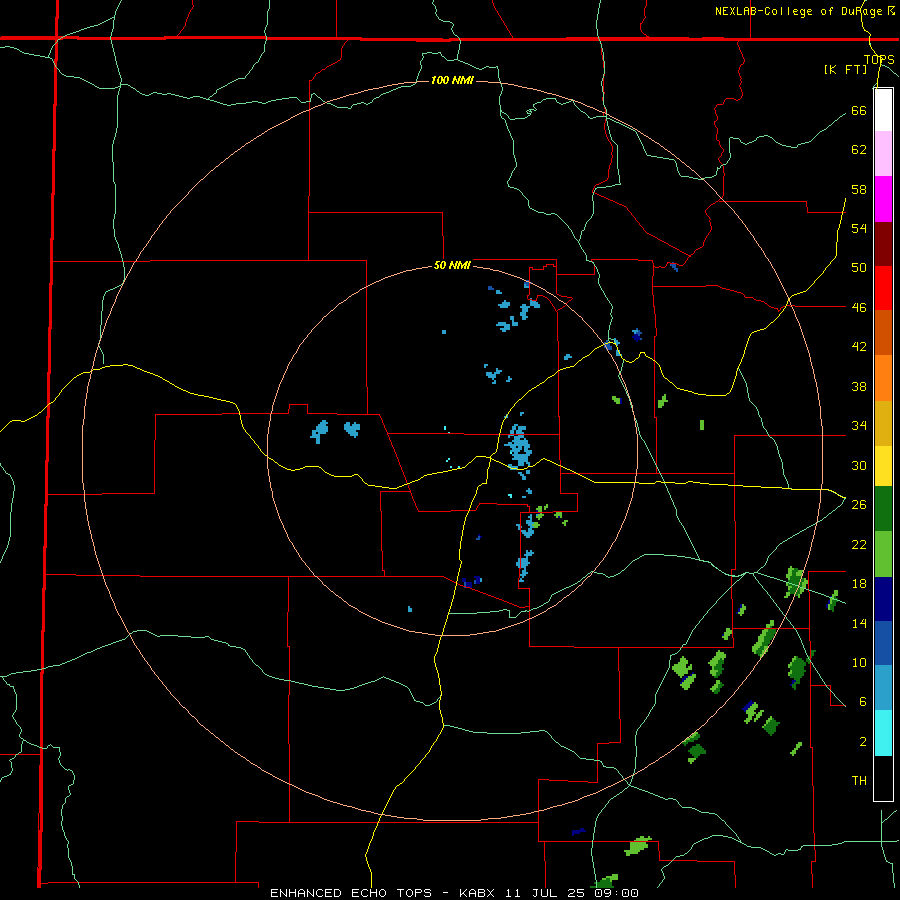Click the 50 NMI range ring label
Viewport: 900px width, 900px height.
click(452, 265)
